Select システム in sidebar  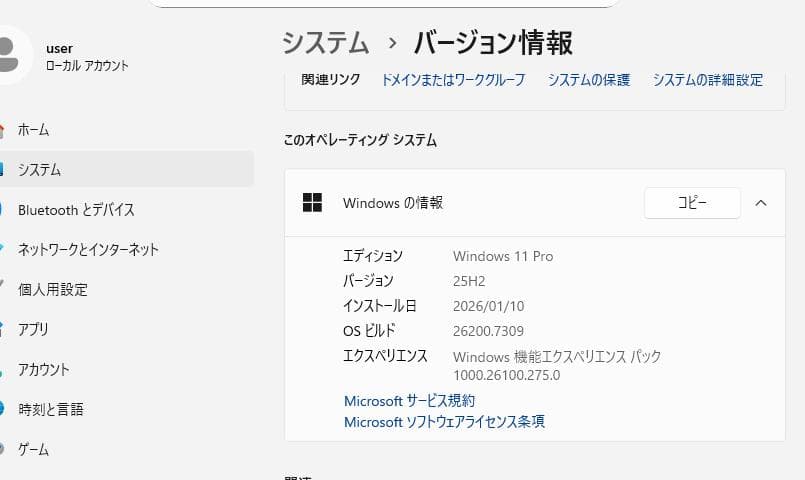(126, 169)
